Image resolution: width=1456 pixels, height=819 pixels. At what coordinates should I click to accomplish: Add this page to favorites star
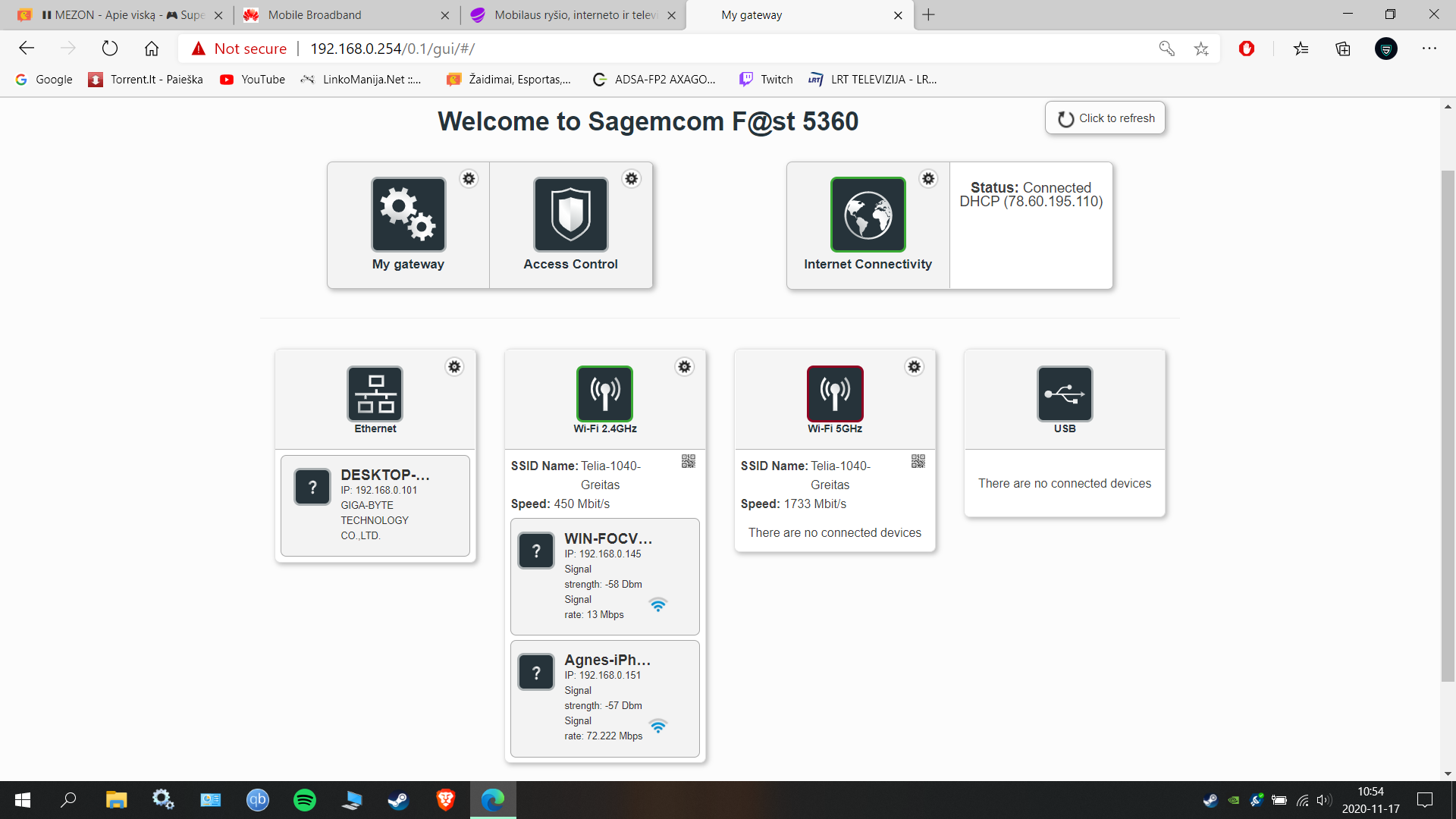tap(1201, 49)
